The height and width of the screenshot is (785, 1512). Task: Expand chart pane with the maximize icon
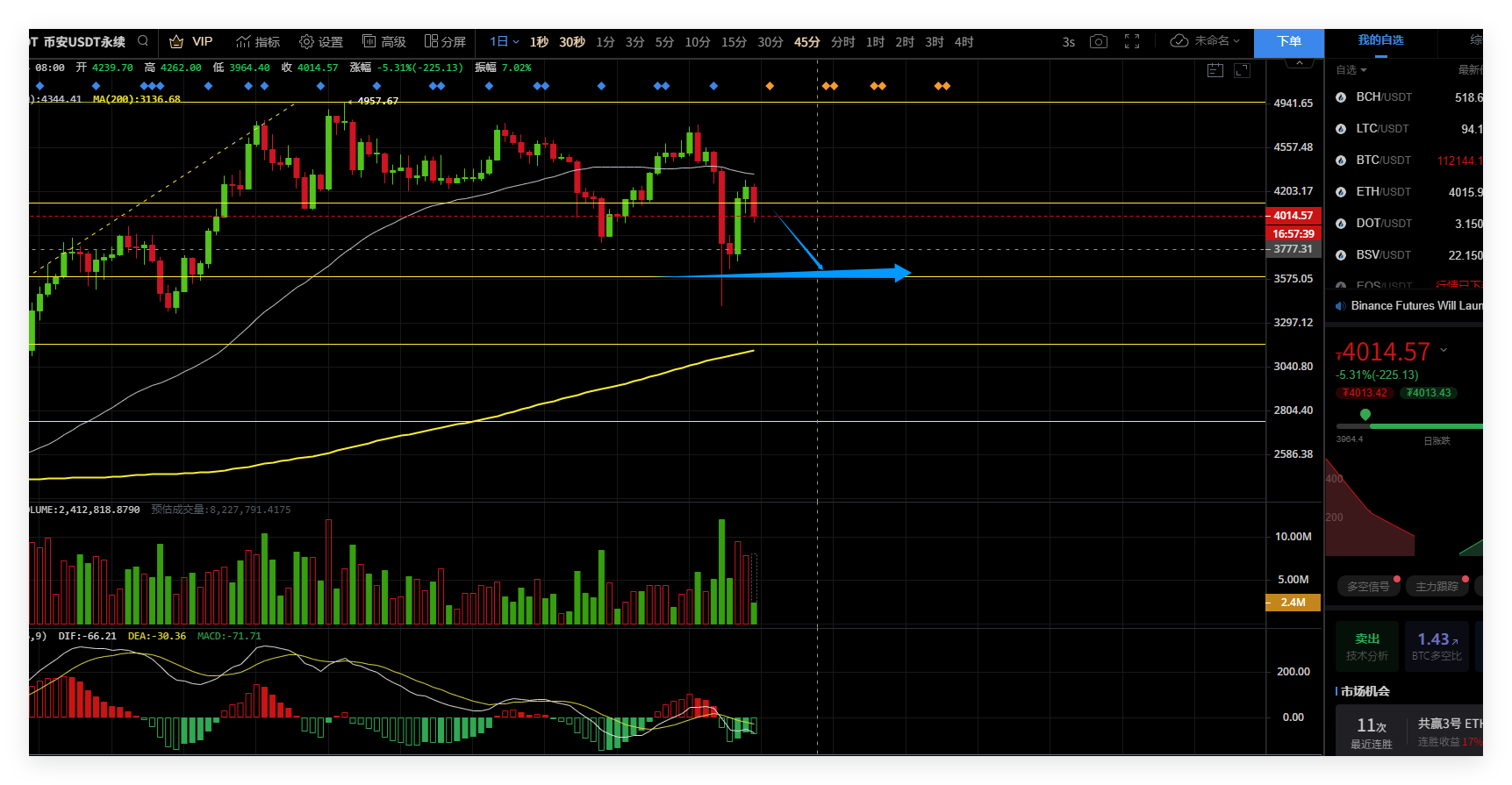tap(1242, 70)
